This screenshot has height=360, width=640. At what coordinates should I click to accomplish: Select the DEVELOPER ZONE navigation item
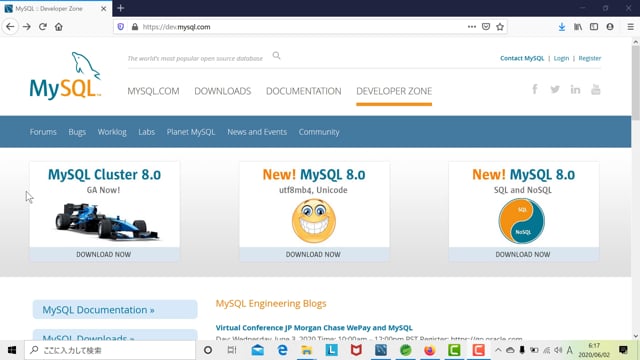pyautogui.click(x=394, y=91)
